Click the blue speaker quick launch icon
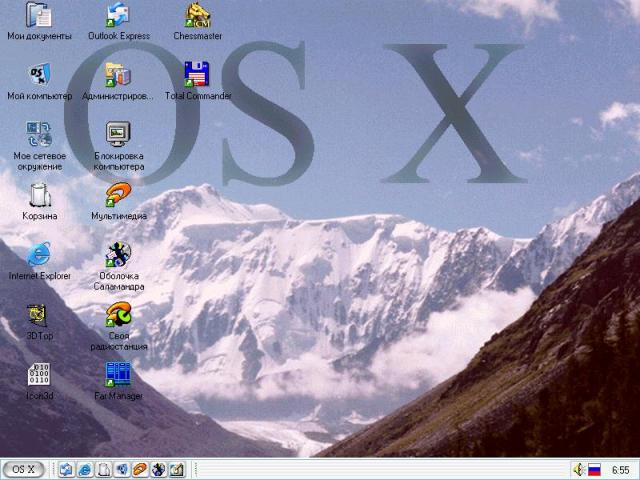Screen dimensions: 640x480 (x=122, y=470)
